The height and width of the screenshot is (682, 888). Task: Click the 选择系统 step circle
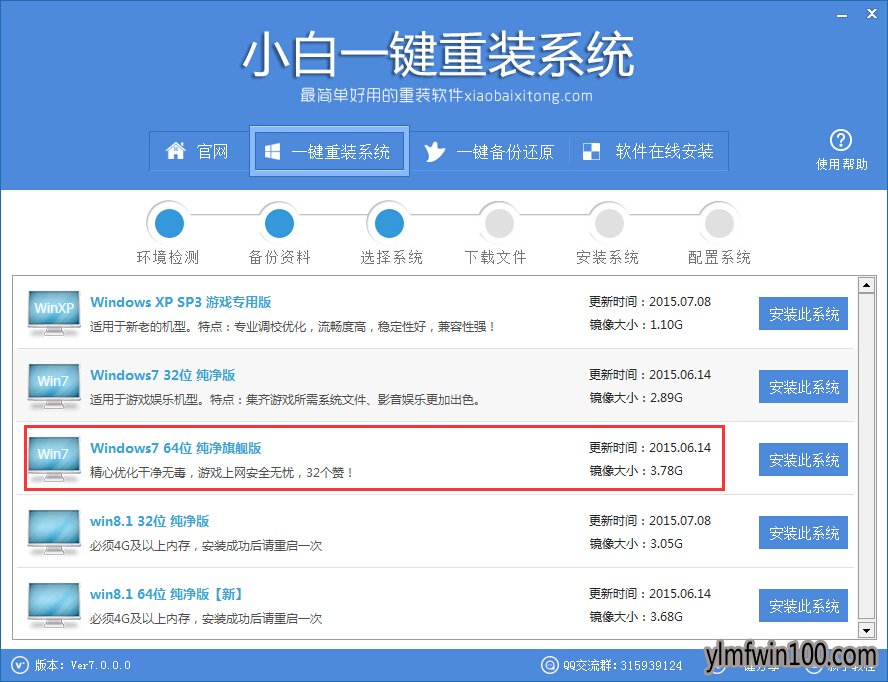389,223
